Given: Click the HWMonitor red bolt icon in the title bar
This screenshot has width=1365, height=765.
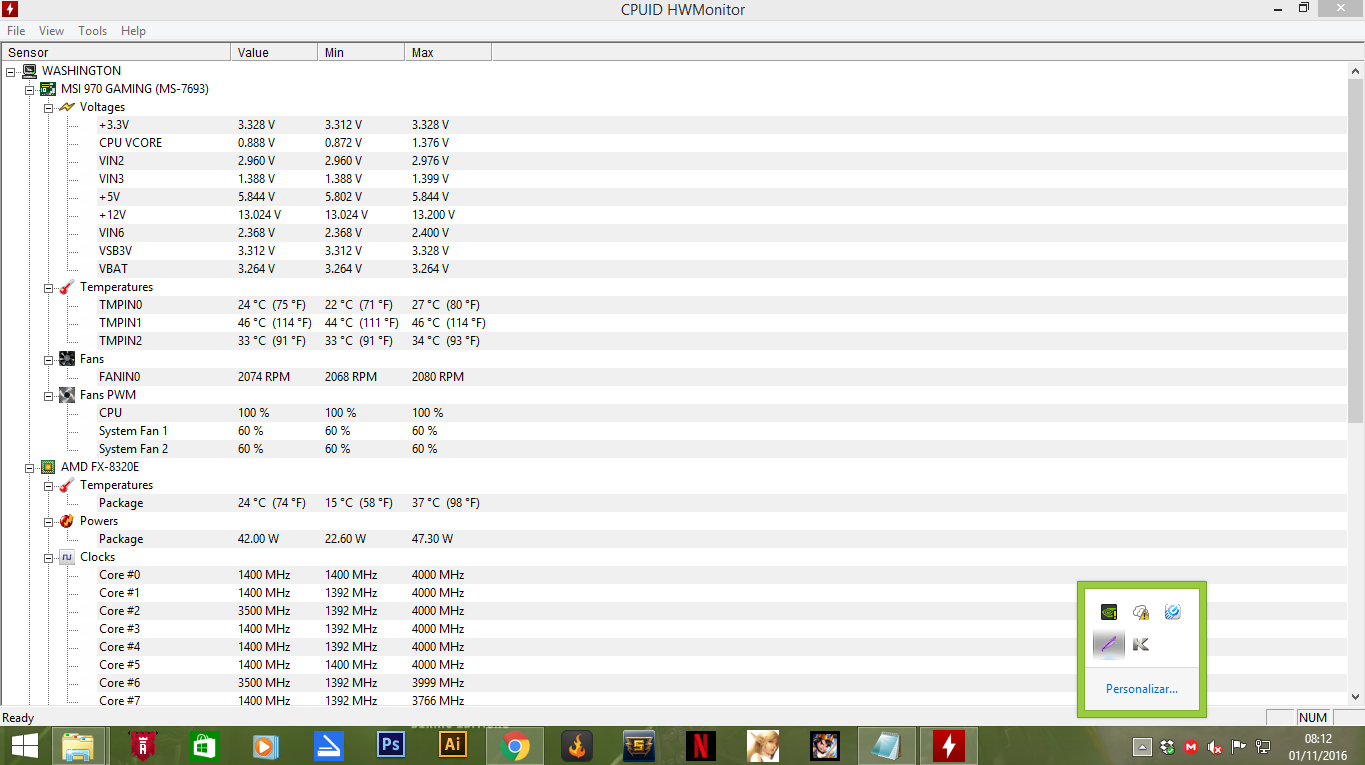Looking at the screenshot, I should click(11, 10).
